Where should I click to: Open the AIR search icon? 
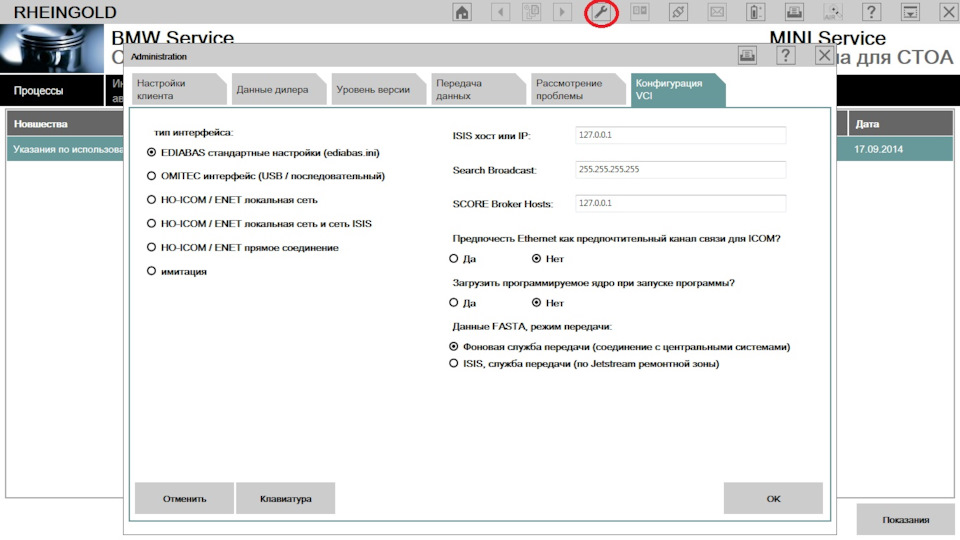click(x=833, y=12)
